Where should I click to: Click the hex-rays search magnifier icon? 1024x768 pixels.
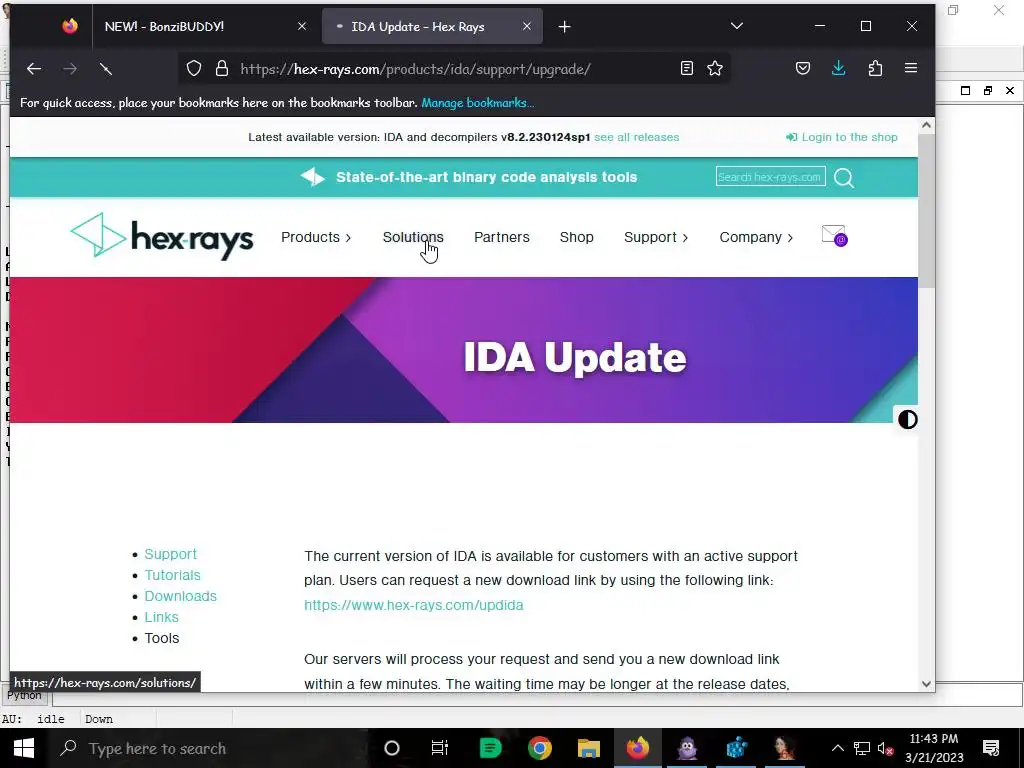[844, 178]
